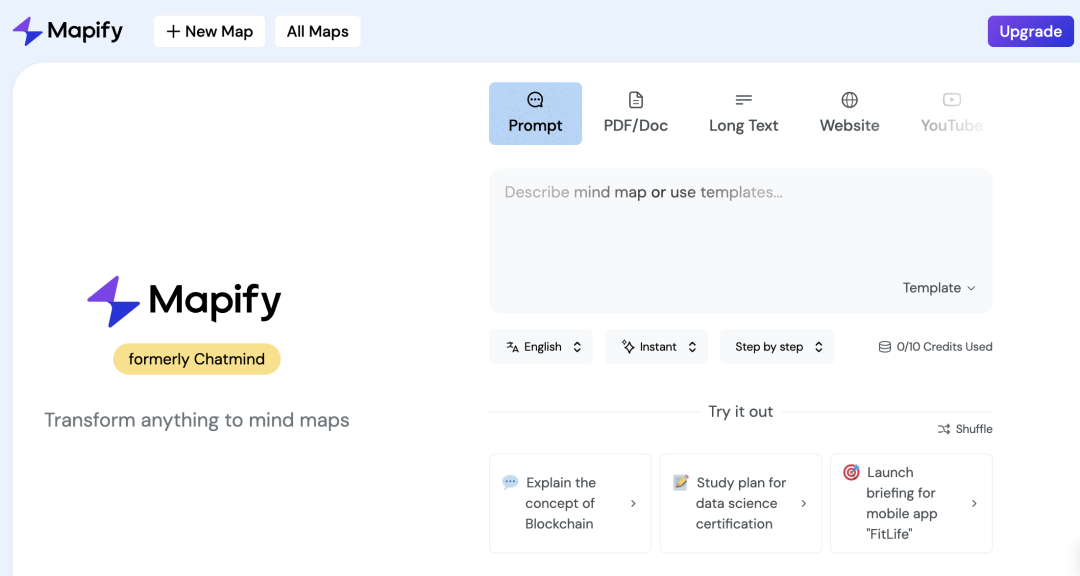
Task: Click the formerly Chatmind badge
Action: point(197,359)
